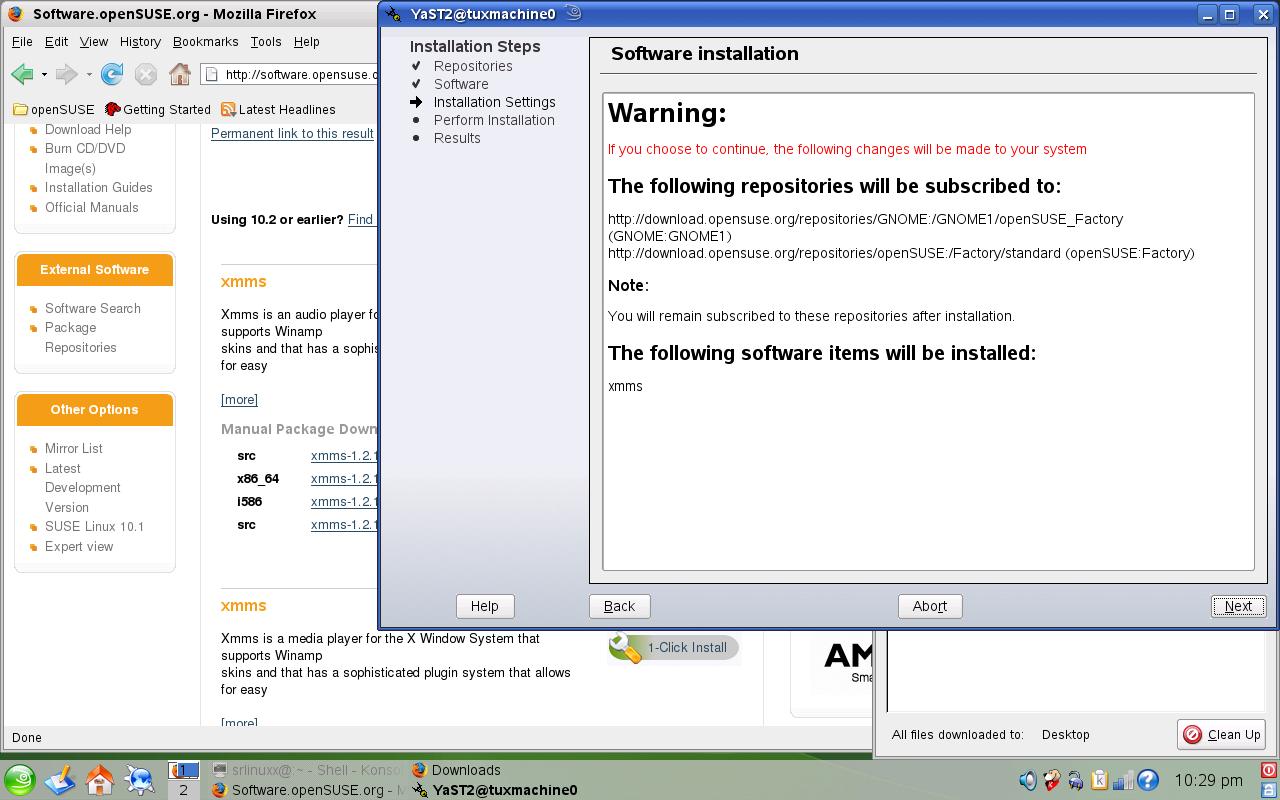Go to Firefox's Home page icon
Image resolution: width=1280 pixels, height=800 pixels.
point(180,74)
